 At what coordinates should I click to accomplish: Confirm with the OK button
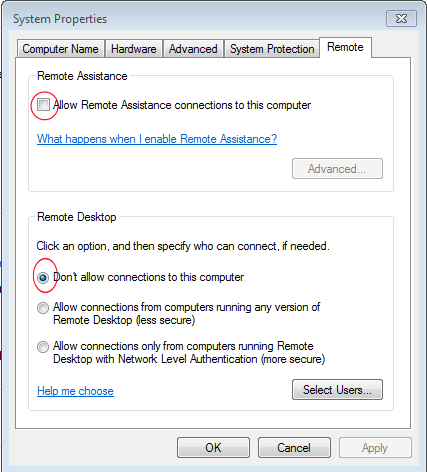pyautogui.click(x=213, y=448)
